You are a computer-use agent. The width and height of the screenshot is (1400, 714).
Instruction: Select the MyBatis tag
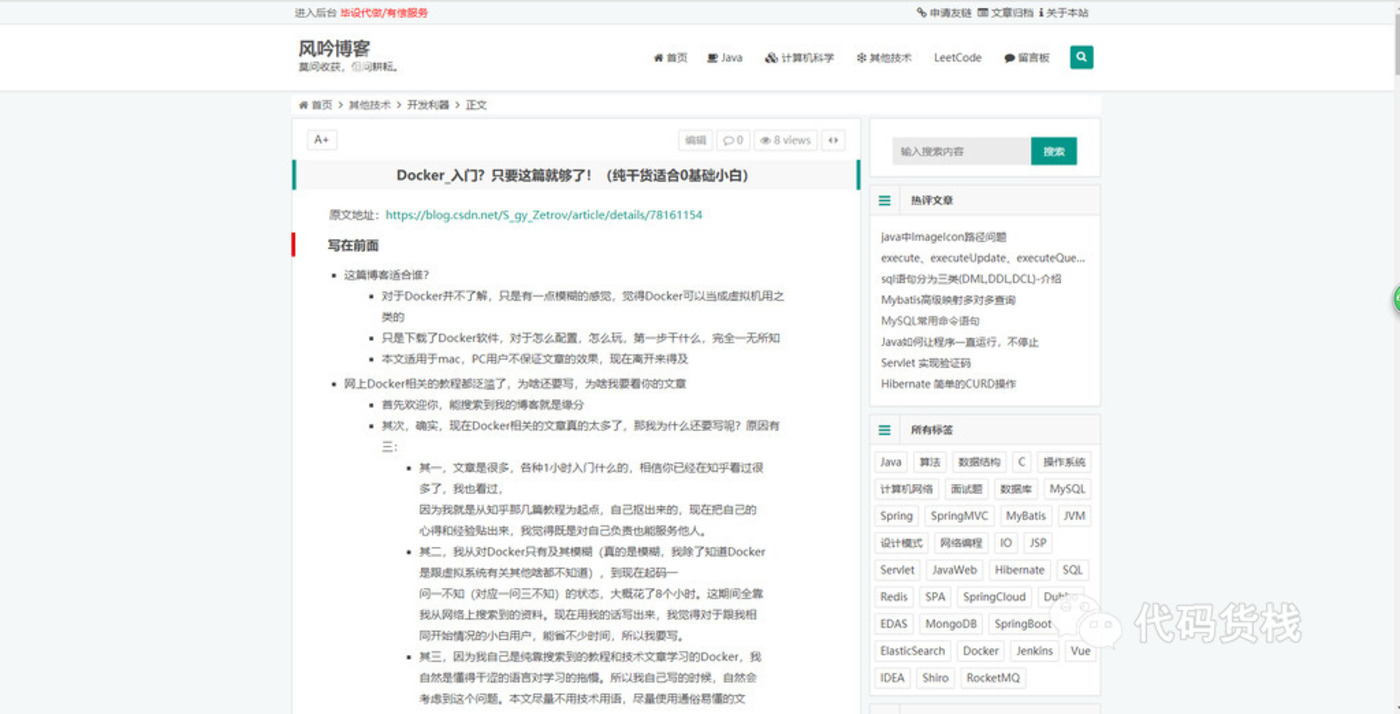coord(1026,516)
